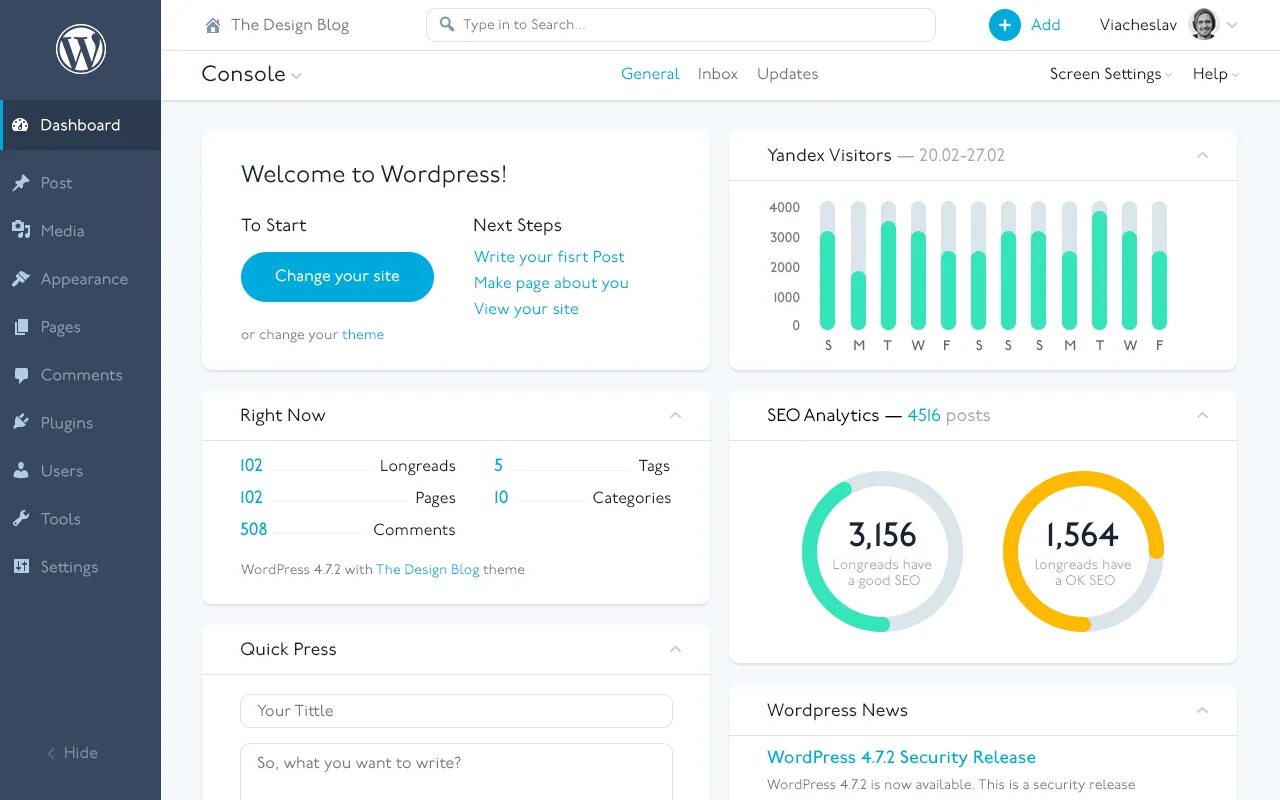Open the Screen Settings dropdown

point(1111,74)
